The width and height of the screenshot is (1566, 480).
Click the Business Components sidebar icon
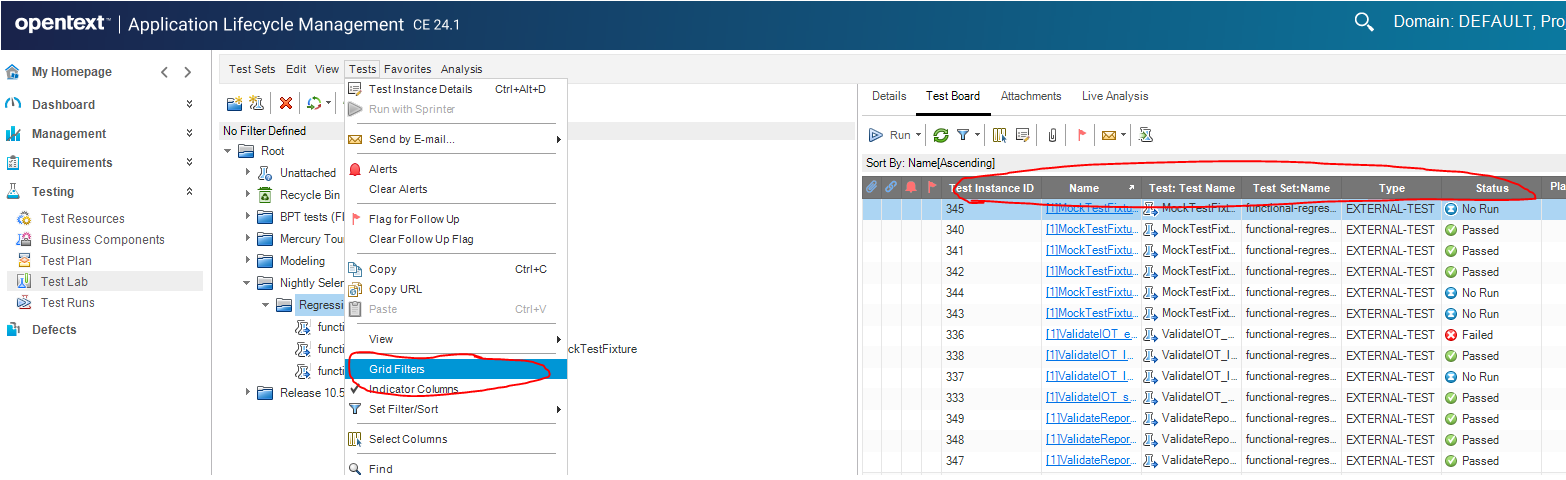point(24,240)
